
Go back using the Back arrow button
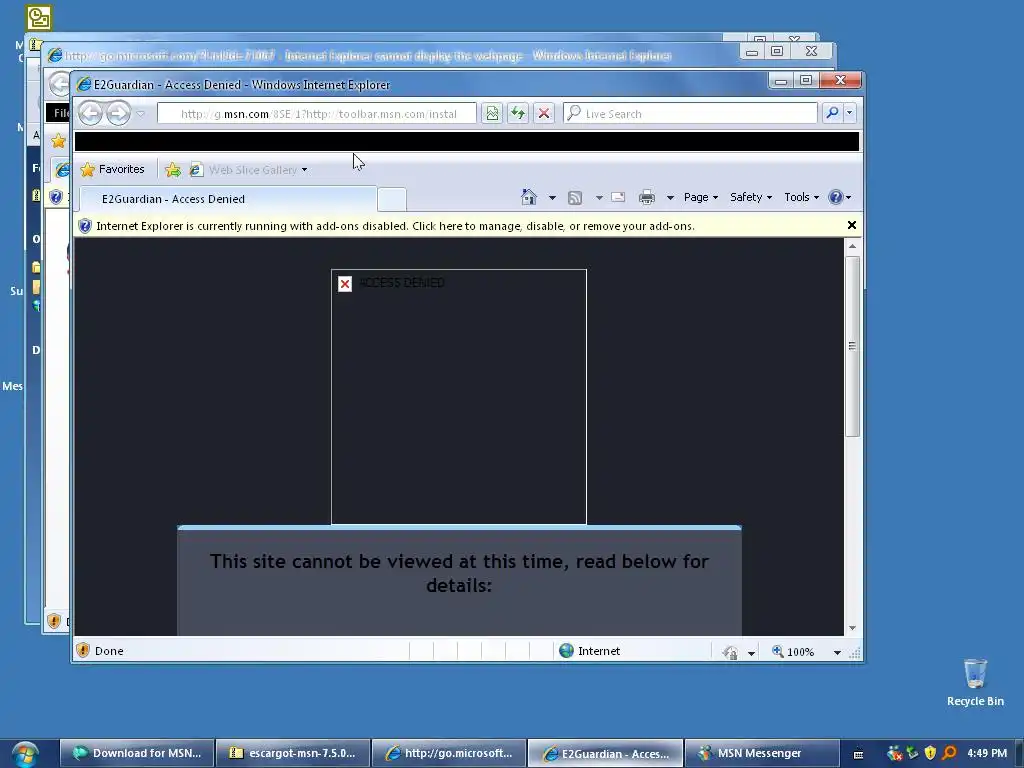[91, 114]
